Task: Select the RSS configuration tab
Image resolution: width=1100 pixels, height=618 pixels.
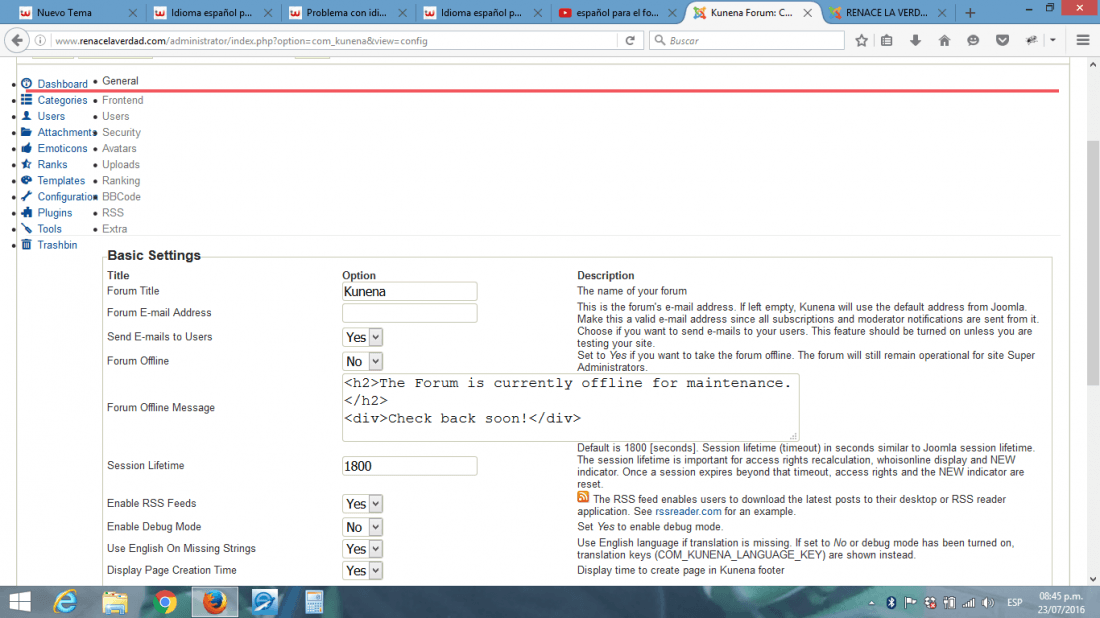Action: click(113, 213)
